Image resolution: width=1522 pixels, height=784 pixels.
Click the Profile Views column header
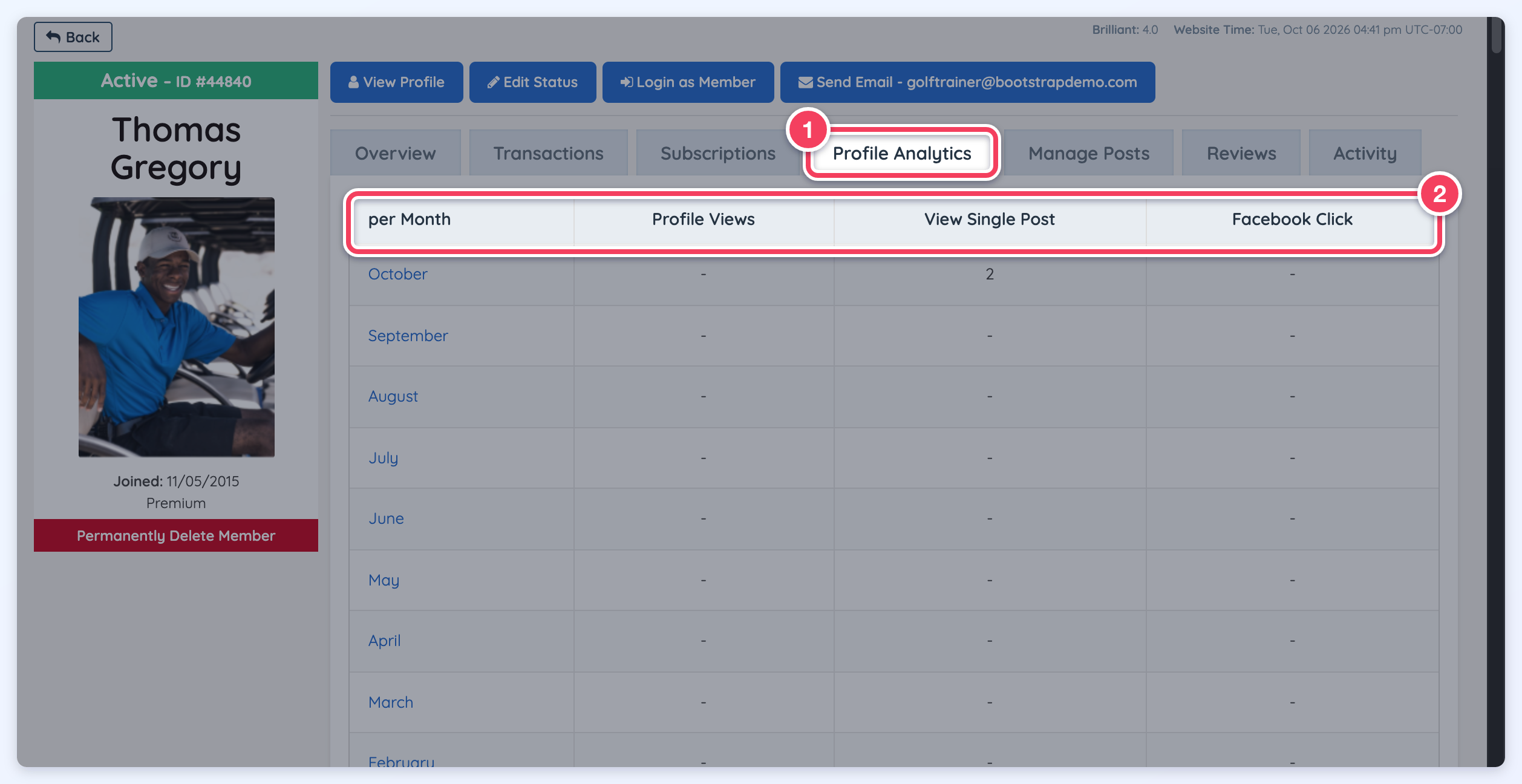pyautogui.click(x=703, y=219)
